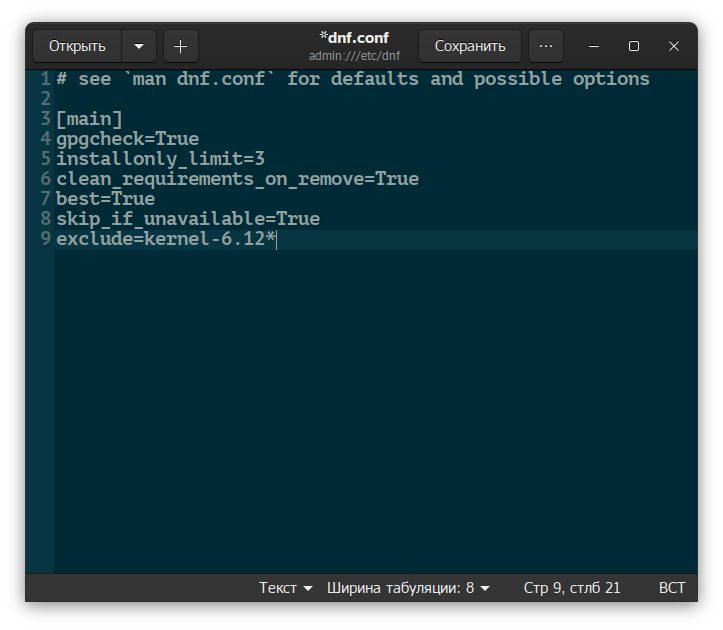The image size is (723, 630).
Task: Expand the recent files dropdown arrow
Action: pos(138,46)
